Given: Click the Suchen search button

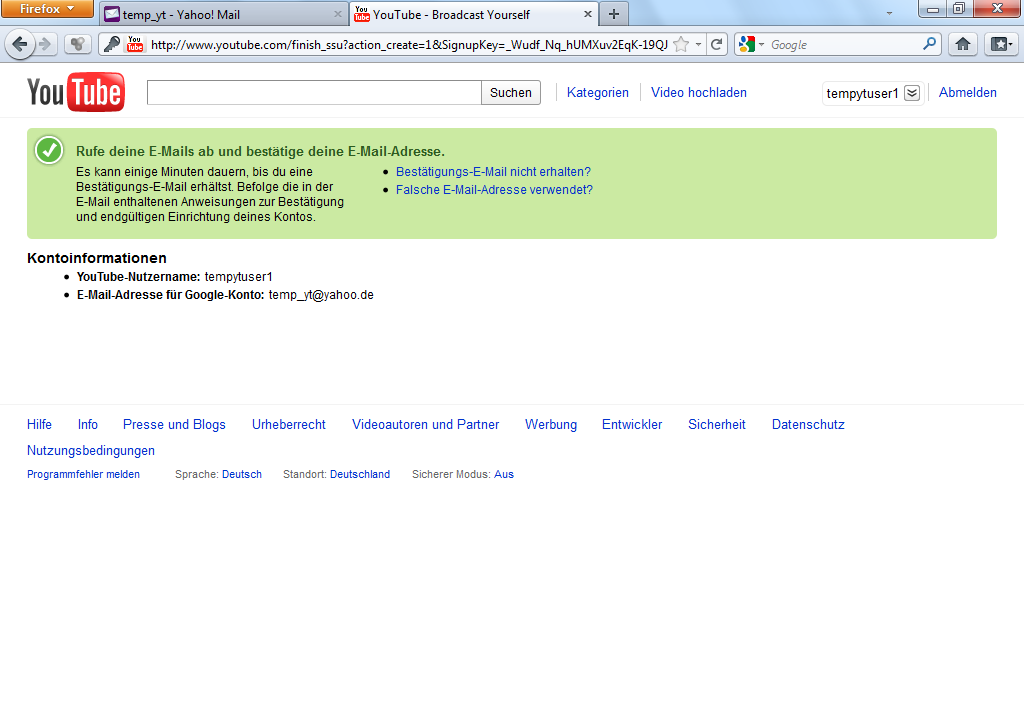Looking at the screenshot, I should (510, 92).
